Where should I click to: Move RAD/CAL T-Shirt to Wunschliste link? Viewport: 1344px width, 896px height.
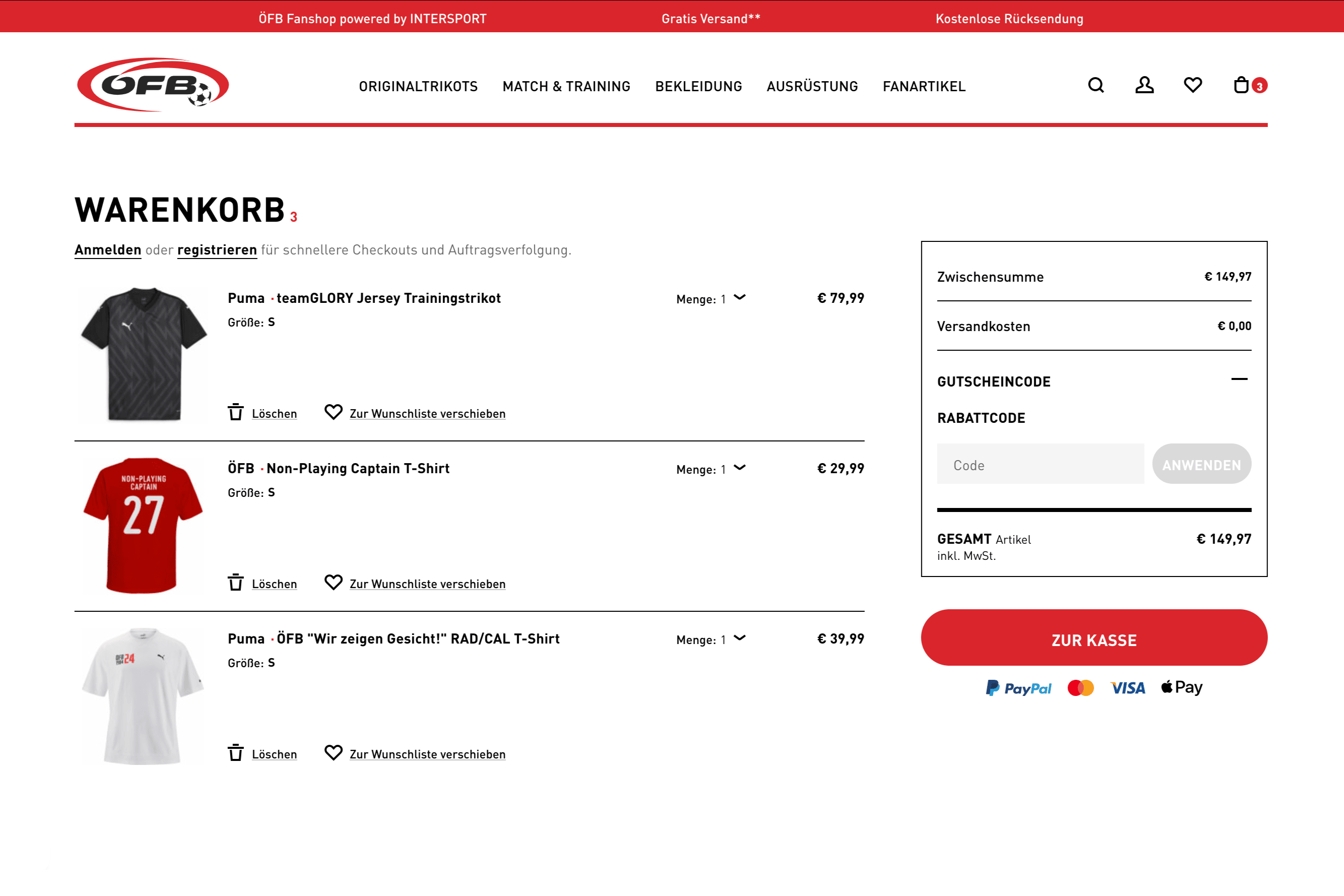point(427,754)
